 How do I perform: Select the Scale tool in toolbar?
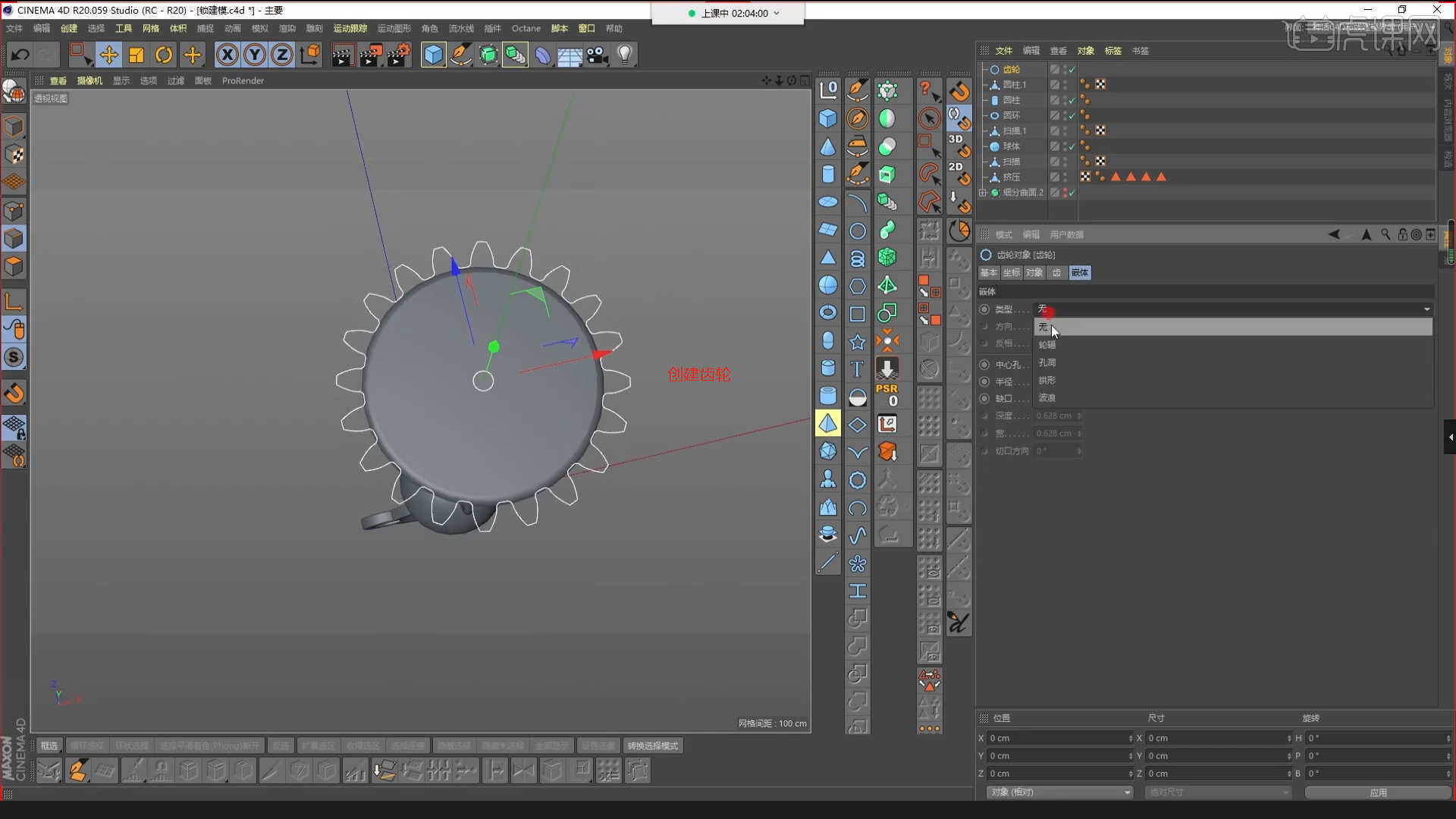pos(136,55)
